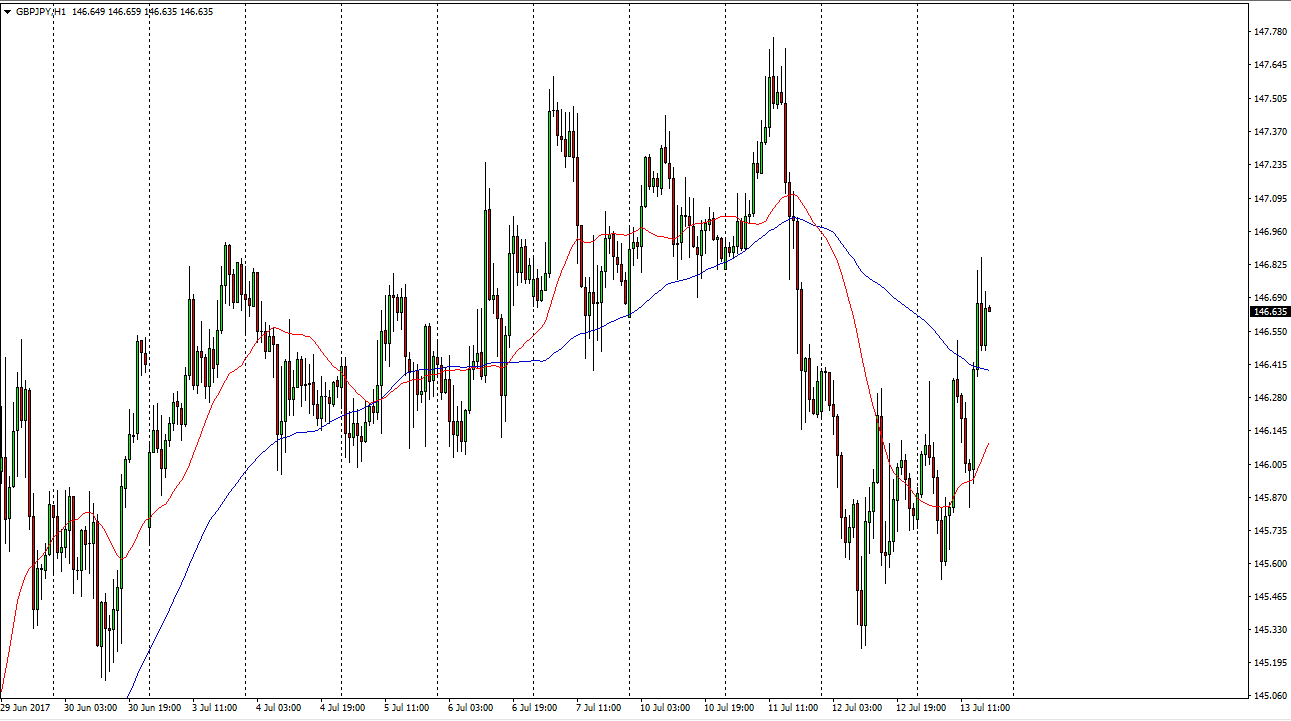This screenshot has width=1291, height=721.
Task: Click the lowest candle wick on 12 Jul
Action: (863, 645)
